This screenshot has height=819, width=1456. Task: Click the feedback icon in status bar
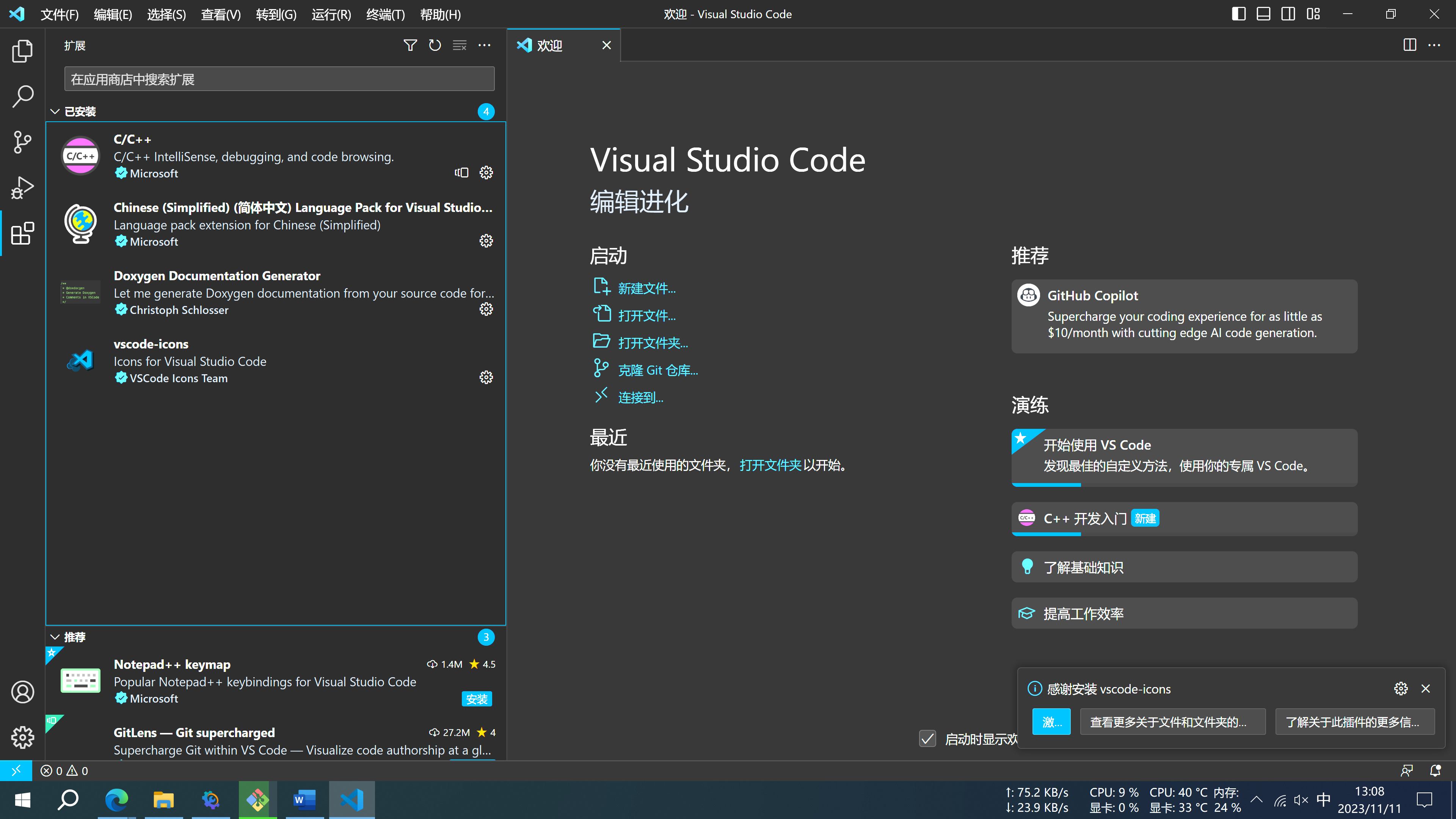click(x=1407, y=771)
